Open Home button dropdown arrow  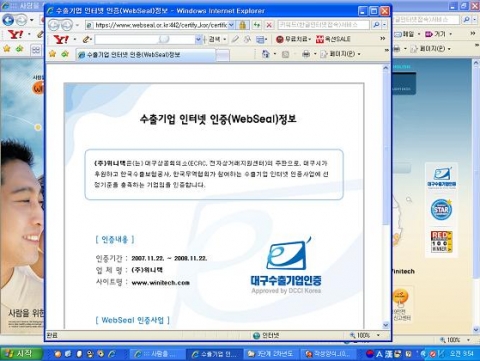[x=275, y=54]
